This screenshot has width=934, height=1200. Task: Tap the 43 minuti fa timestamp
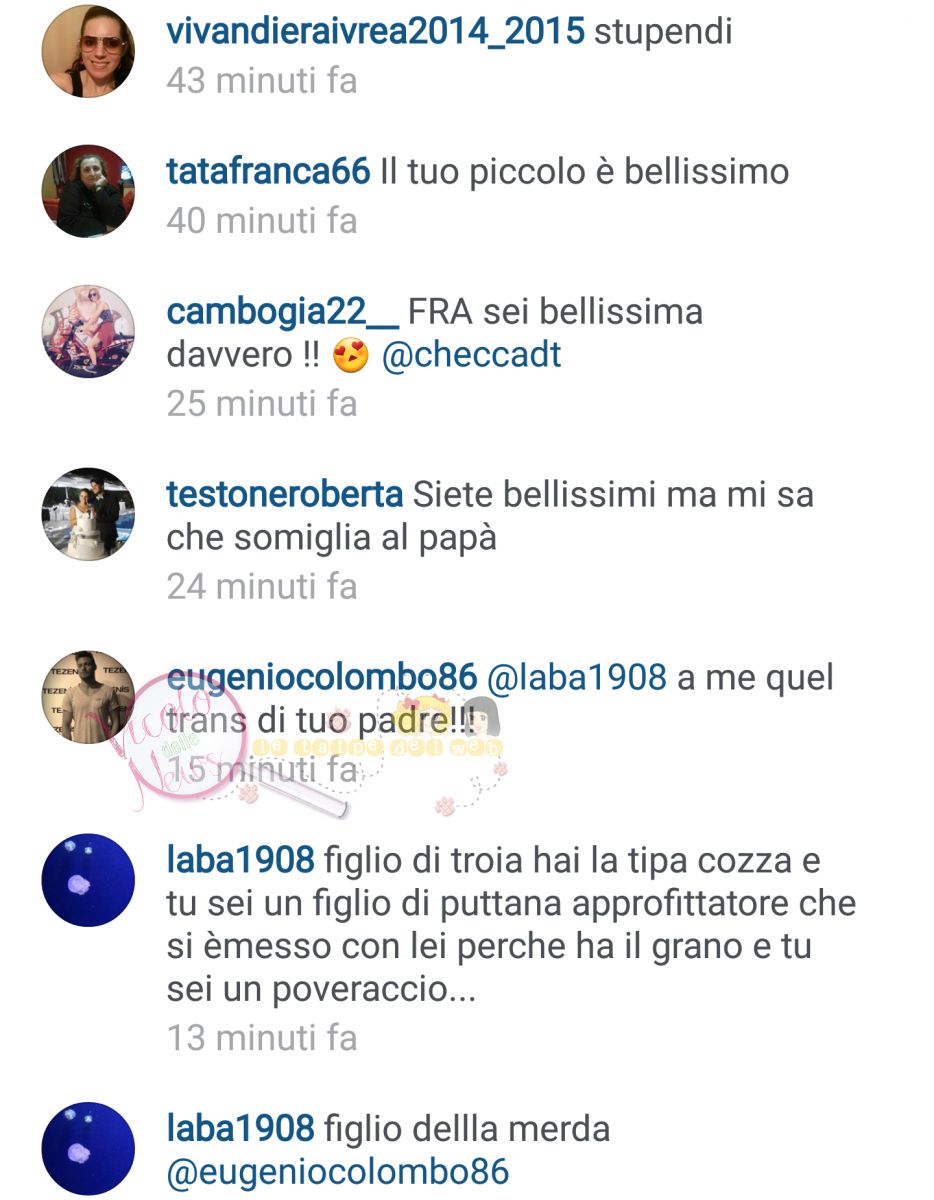(x=262, y=80)
